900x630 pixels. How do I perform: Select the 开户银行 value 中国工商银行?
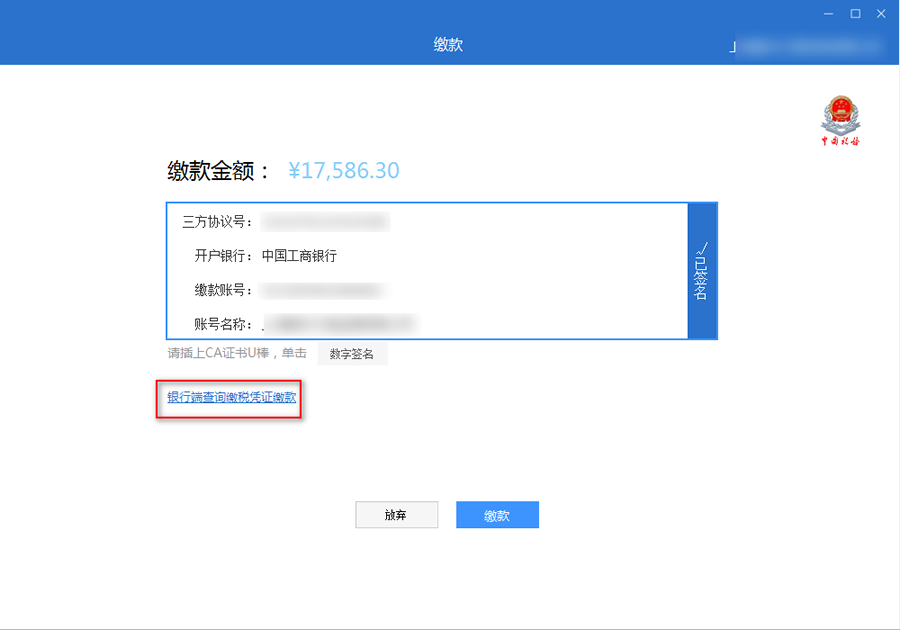(x=299, y=256)
